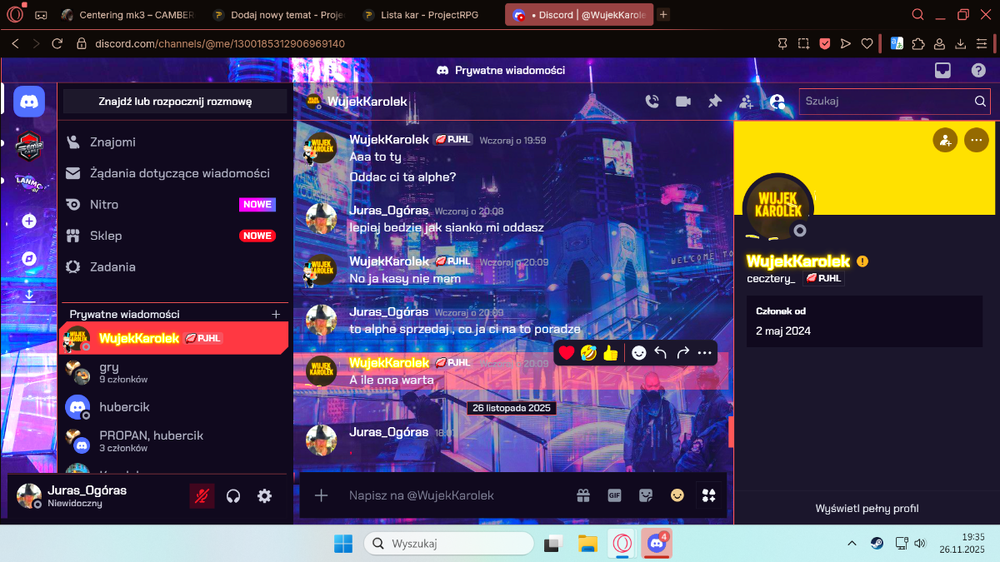
Task: Create a new private message
Action: tap(276, 314)
